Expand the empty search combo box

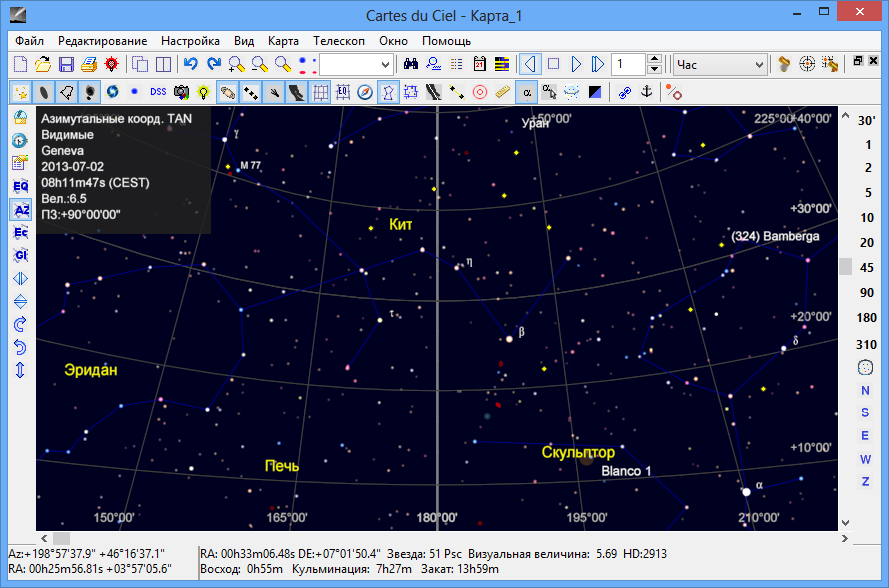(x=383, y=65)
